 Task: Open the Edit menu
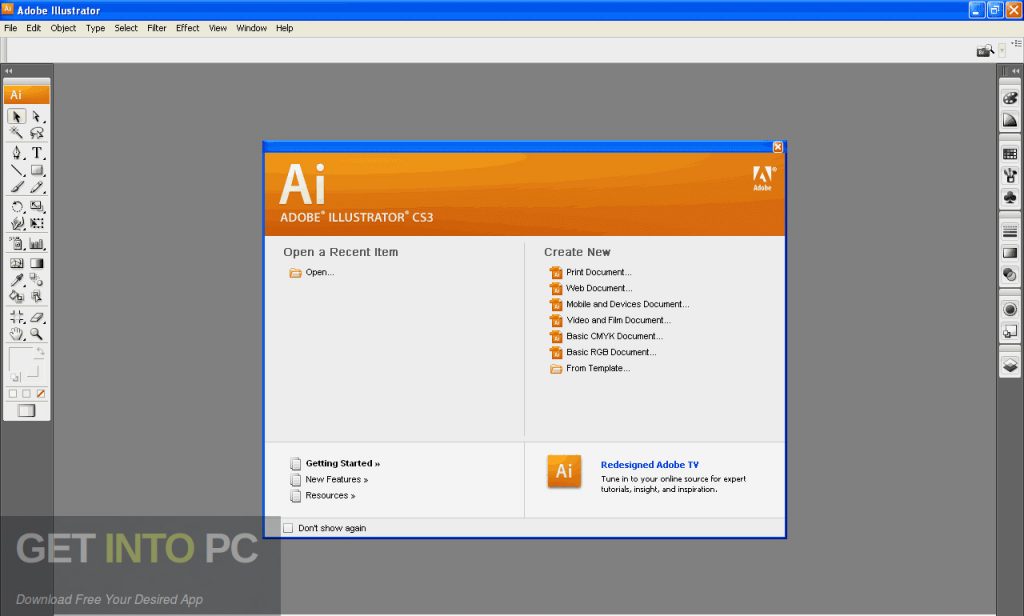[x=33, y=28]
